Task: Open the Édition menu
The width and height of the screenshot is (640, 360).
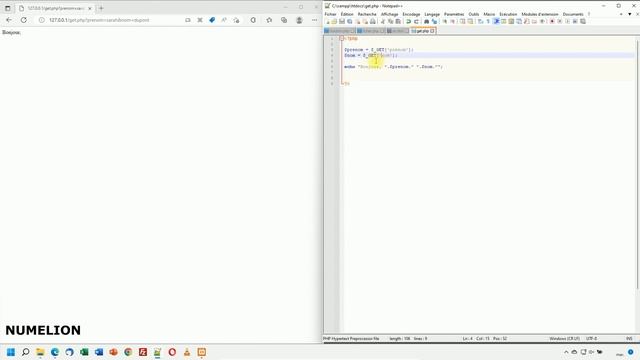Action: tap(347, 14)
